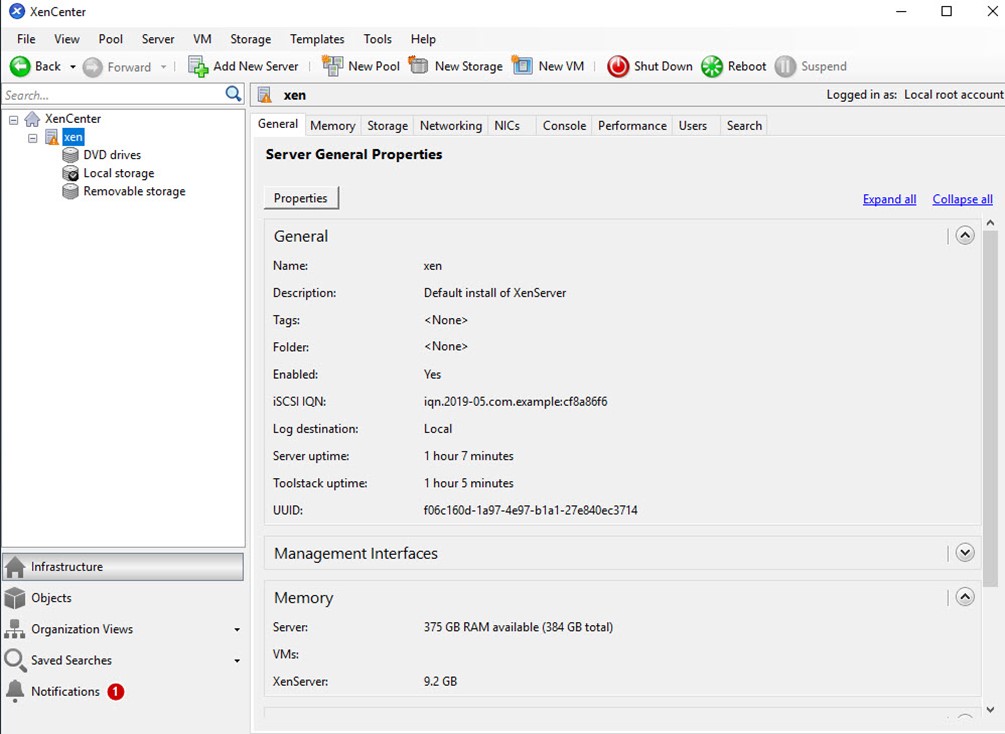1005x734 pixels.
Task: Click the New VM icon
Action: pos(522,65)
